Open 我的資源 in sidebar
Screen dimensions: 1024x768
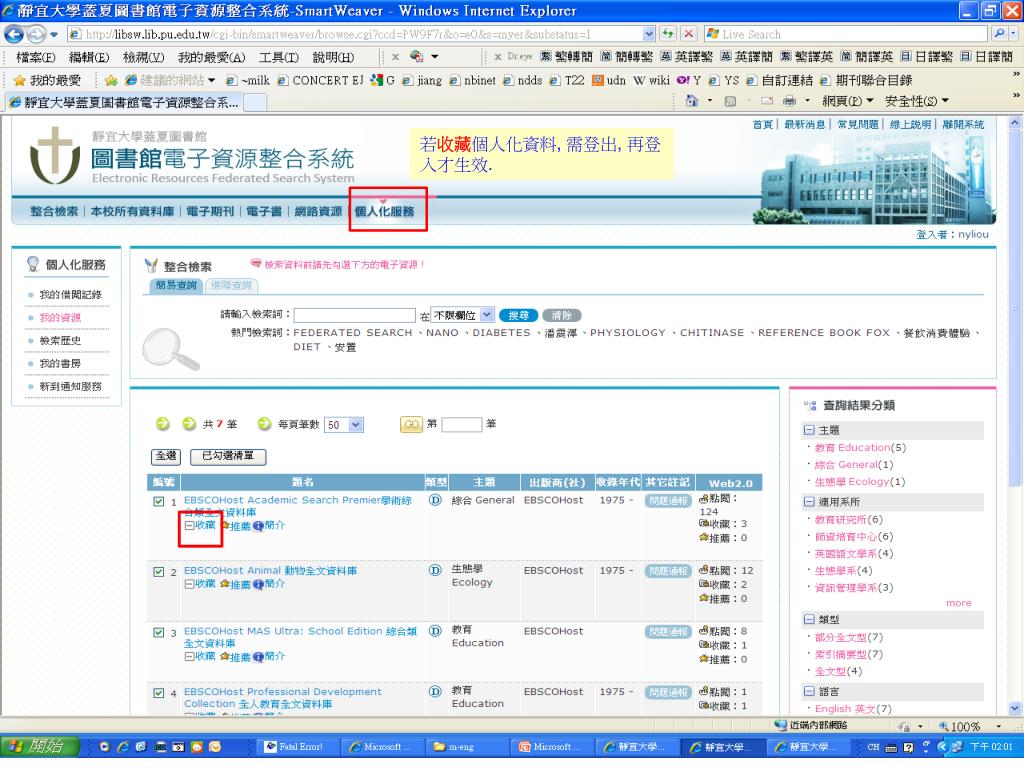(60, 317)
